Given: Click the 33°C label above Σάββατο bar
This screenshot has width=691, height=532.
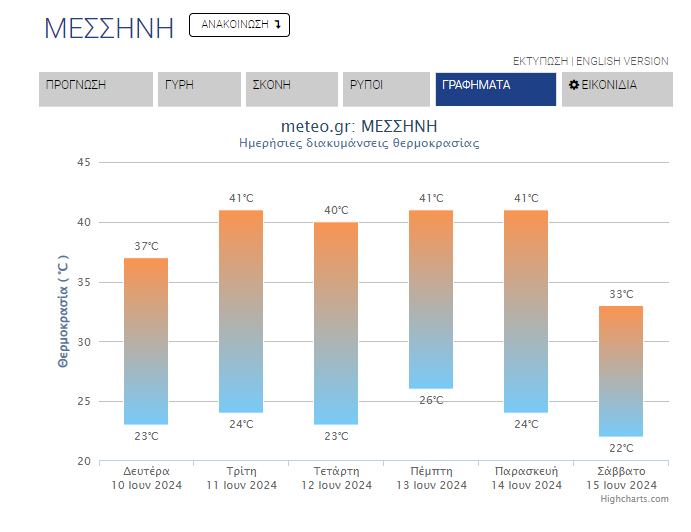Looking at the screenshot, I should point(621,294).
